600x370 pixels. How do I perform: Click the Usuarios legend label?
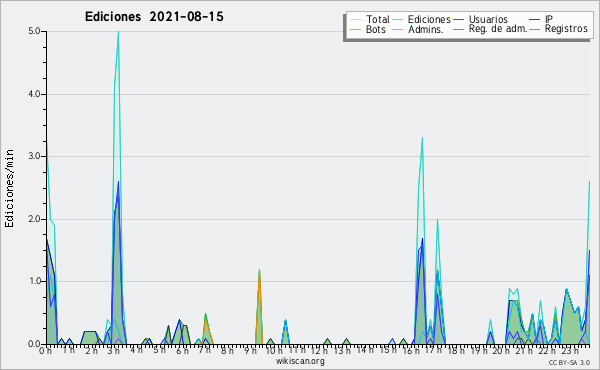pyautogui.click(x=488, y=19)
